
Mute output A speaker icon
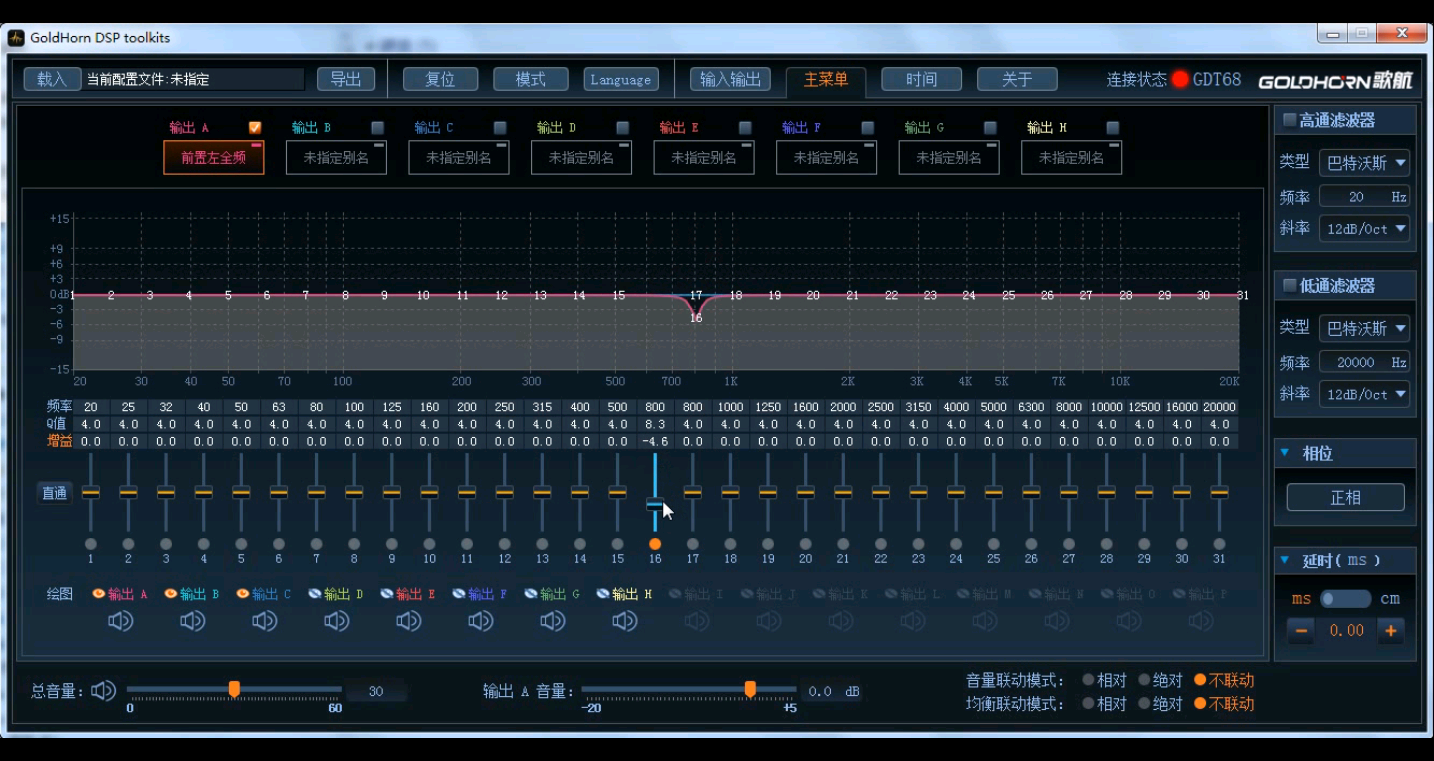tap(121, 621)
